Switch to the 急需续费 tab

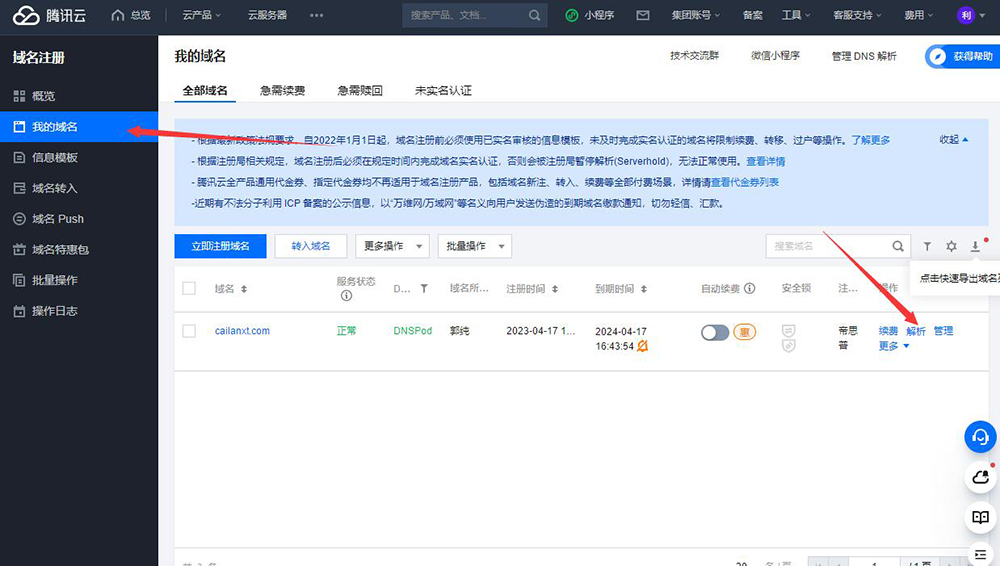[x=281, y=90]
